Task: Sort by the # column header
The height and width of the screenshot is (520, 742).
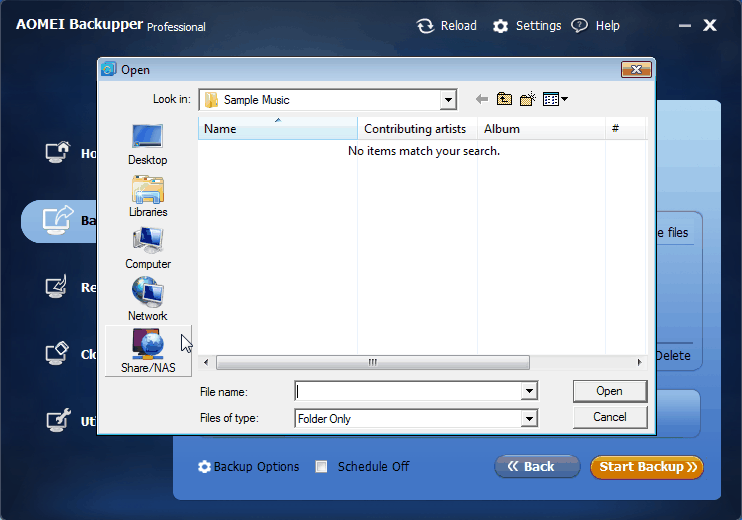Action: tap(626, 129)
